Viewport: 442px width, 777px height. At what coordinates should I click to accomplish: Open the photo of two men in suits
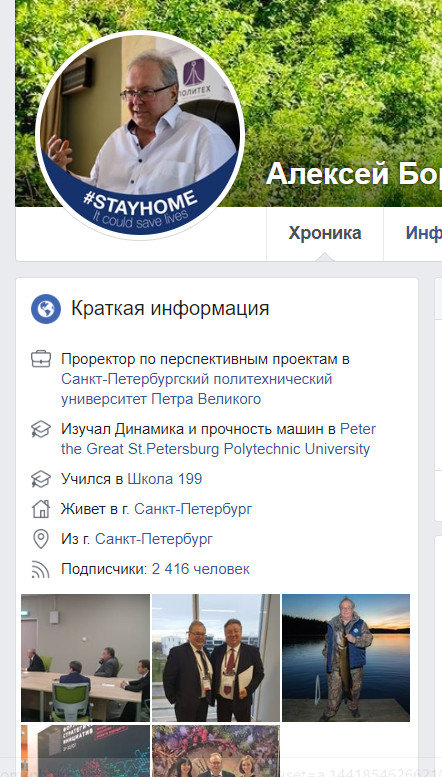click(x=216, y=658)
